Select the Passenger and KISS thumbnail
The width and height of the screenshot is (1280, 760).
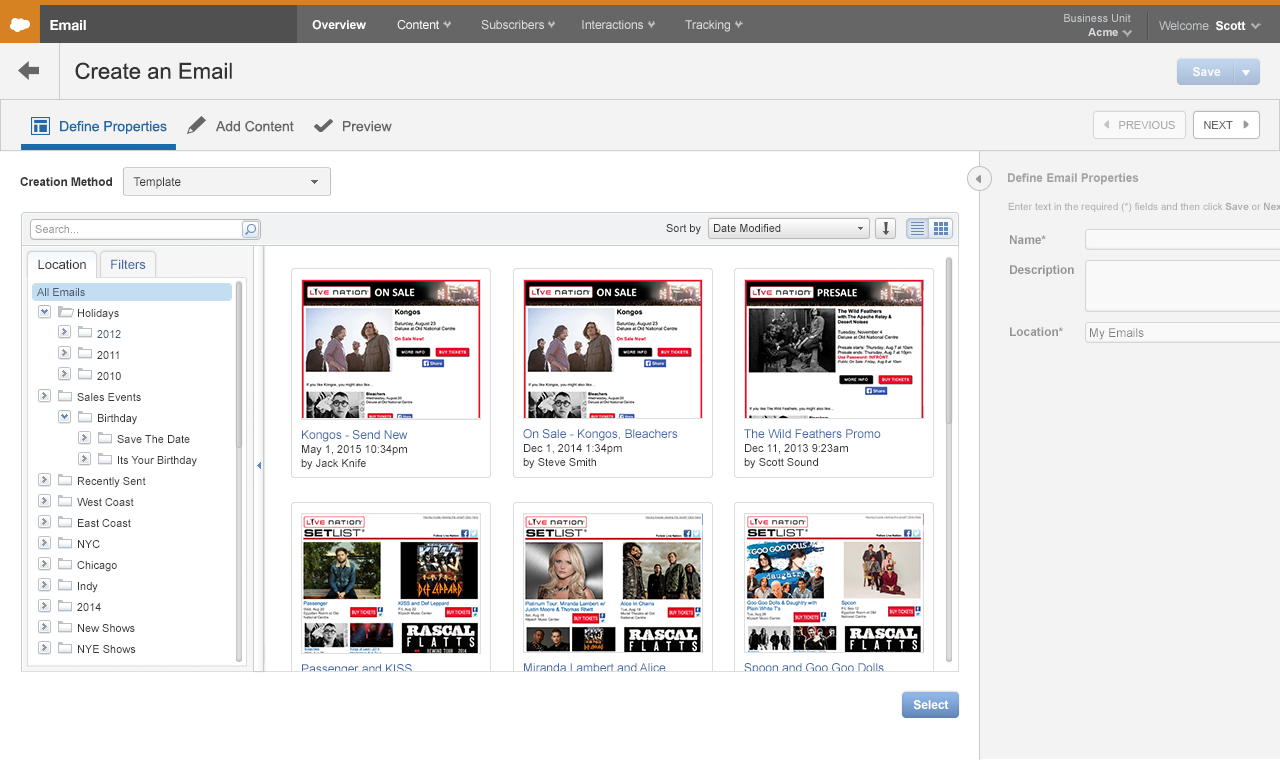coord(391,583)
